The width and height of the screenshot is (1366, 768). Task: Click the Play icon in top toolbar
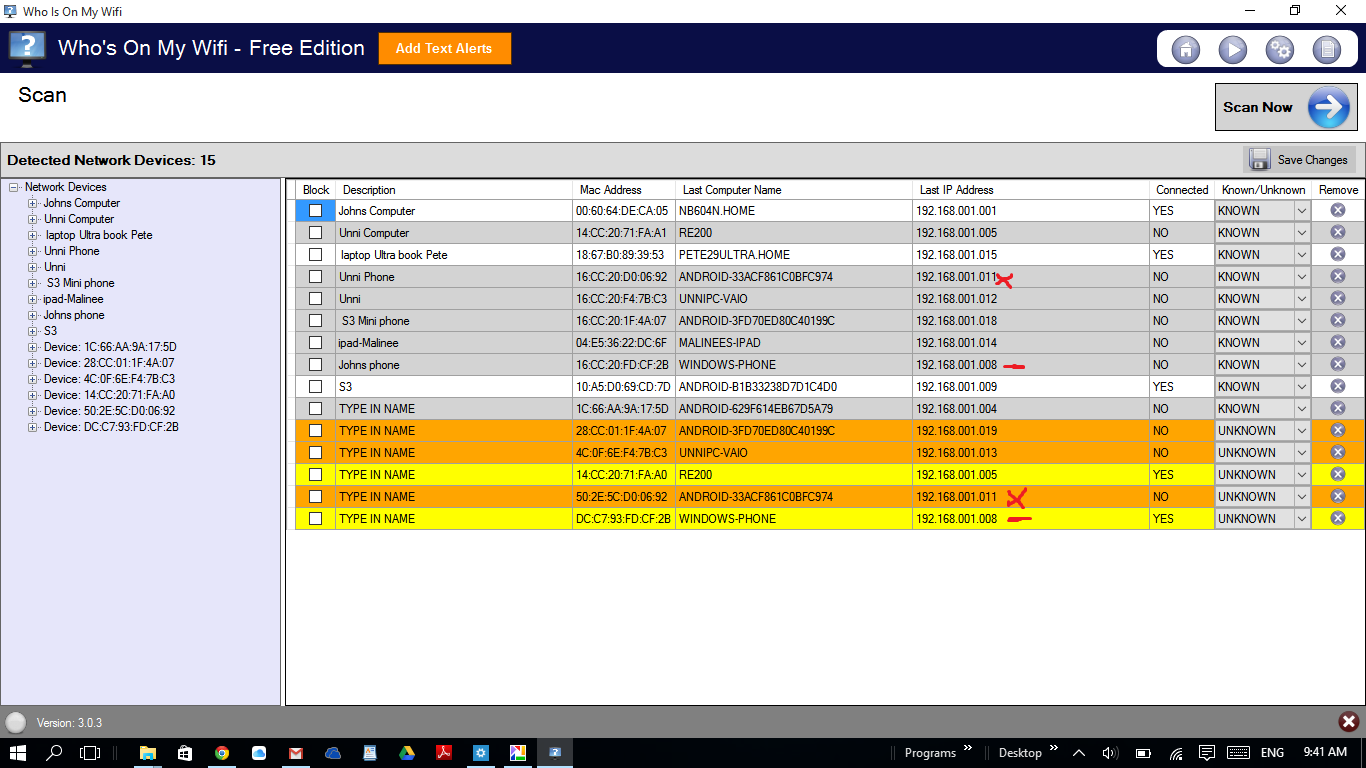pos(1232,49)
